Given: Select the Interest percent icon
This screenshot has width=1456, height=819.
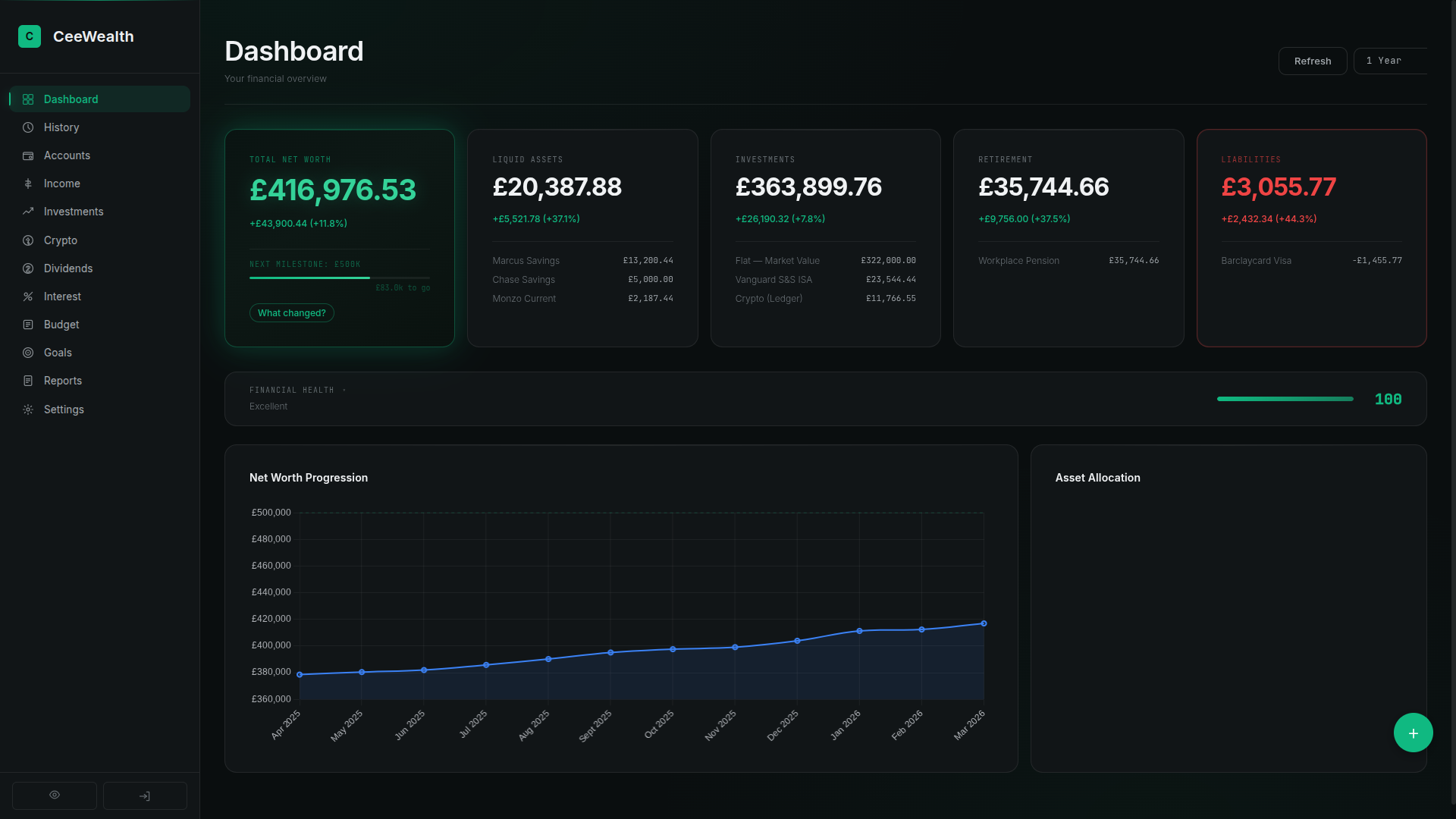Looking at the screenshot, I should [x=27, y=296].
